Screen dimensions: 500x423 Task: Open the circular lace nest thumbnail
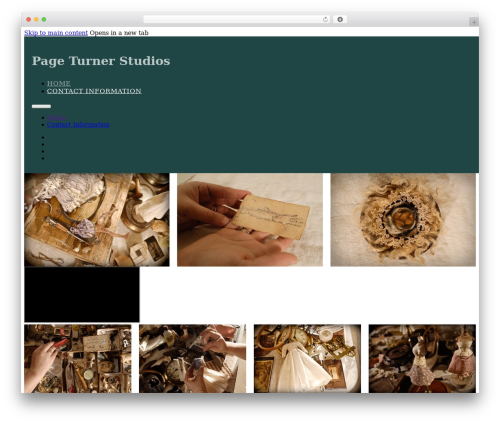point(403,220)
